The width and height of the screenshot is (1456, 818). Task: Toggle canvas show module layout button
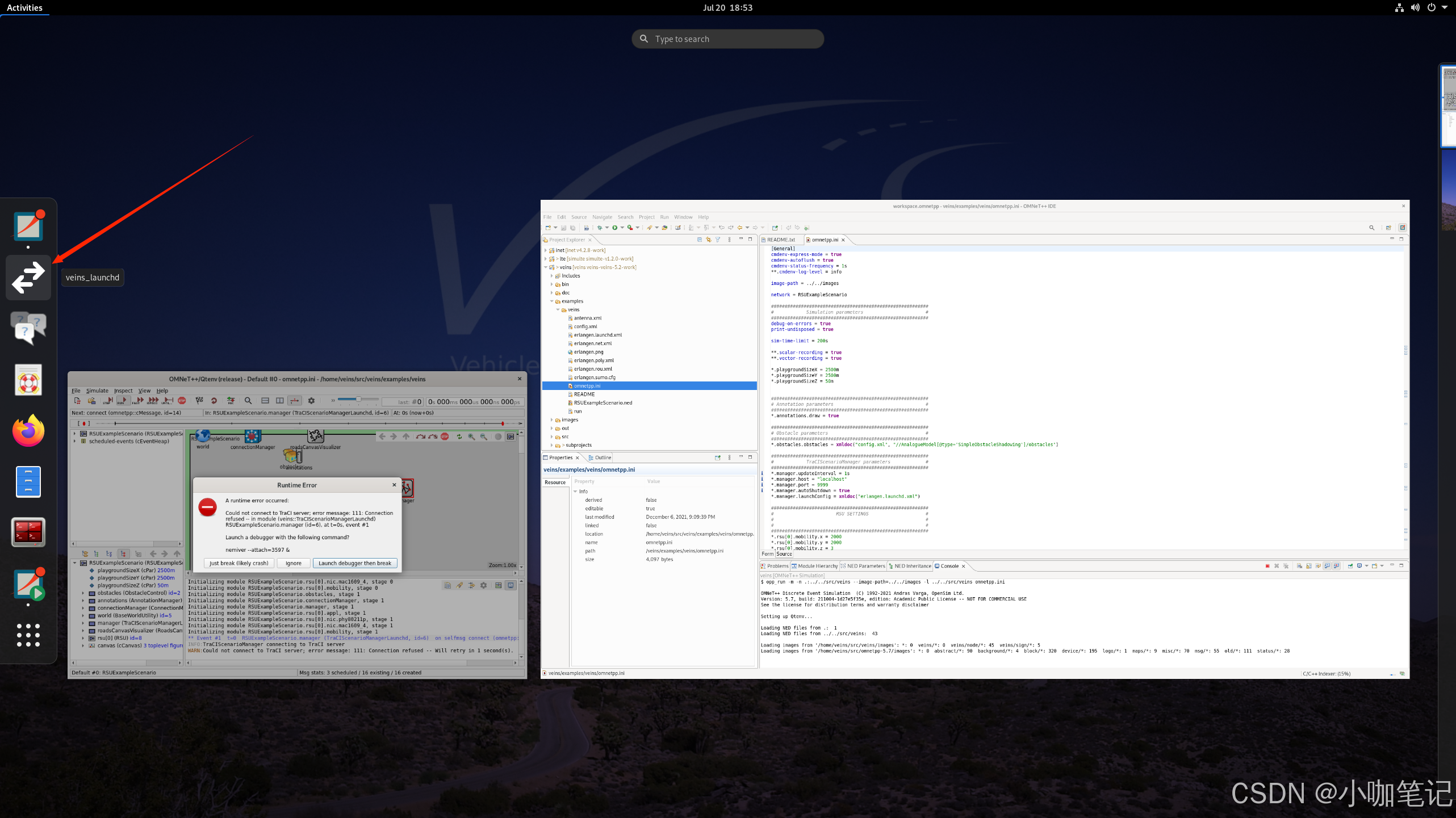pos(511,437)
